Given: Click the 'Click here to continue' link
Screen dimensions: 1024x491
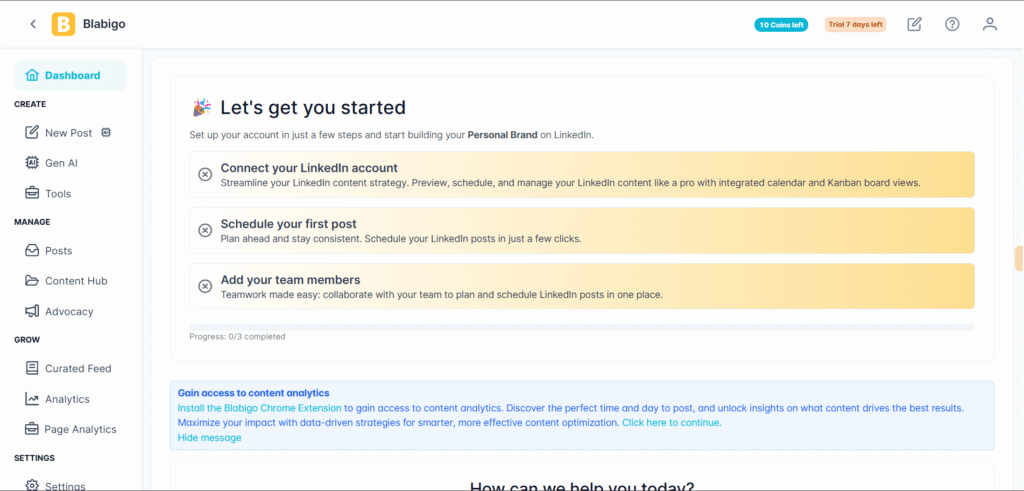Looking at the screenshot, I should pyautogui.click(x=671, y=423).
